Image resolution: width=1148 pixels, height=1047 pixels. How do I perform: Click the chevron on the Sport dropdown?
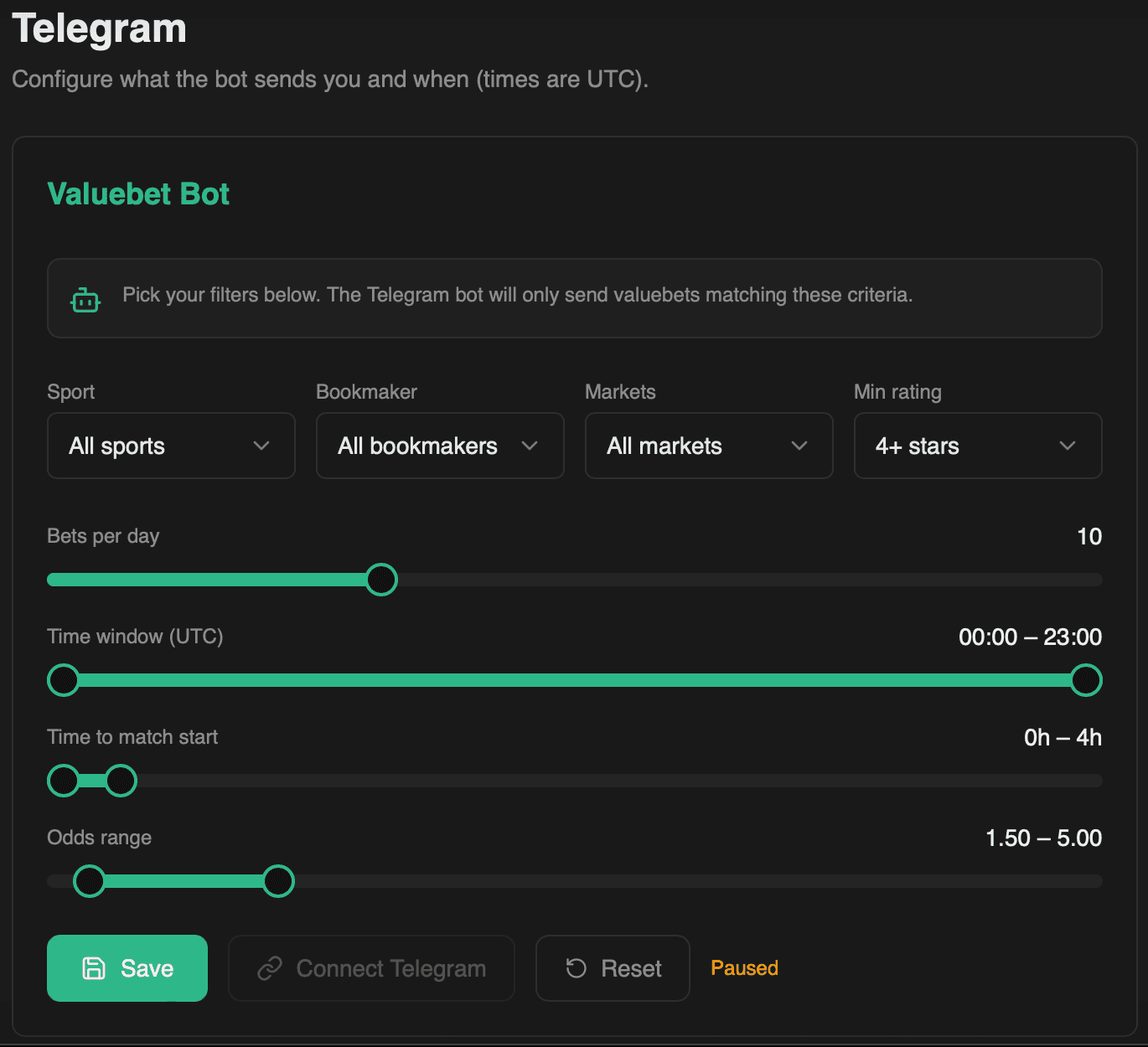click(x=260, y=446)
